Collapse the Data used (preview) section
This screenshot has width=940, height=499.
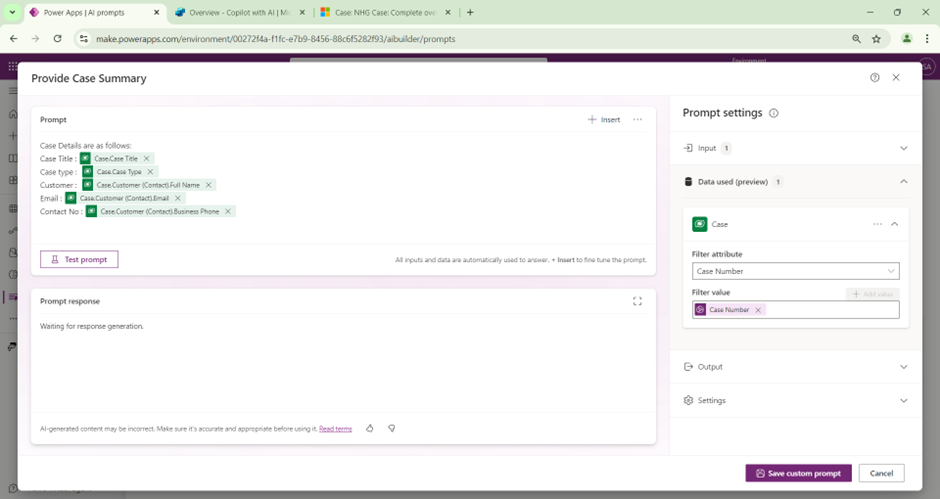click(903, 182)
